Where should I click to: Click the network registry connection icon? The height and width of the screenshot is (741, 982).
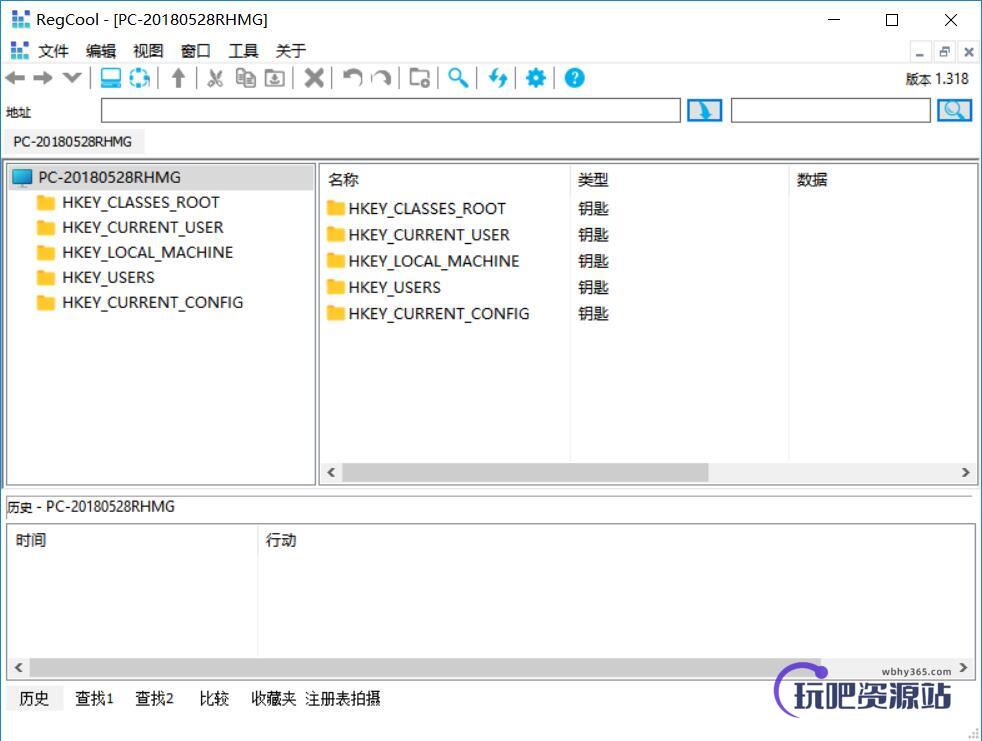coord(139,78)
